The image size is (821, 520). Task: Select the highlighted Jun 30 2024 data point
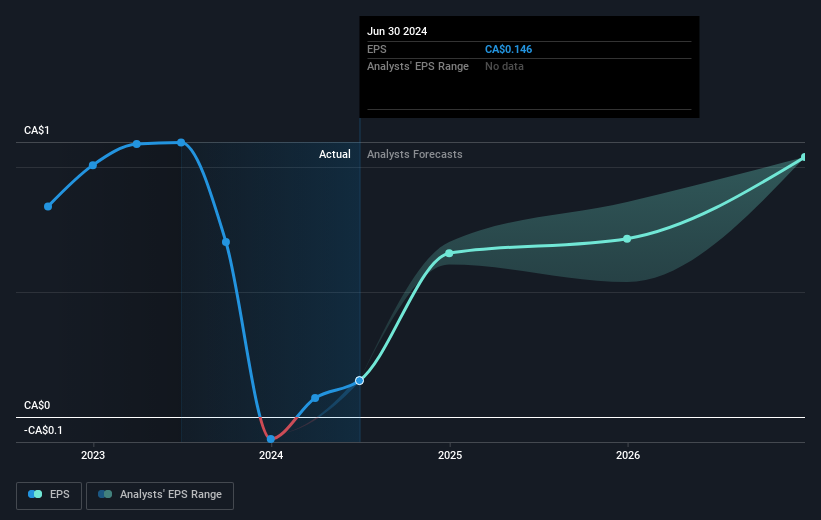[x=359, y=381]
